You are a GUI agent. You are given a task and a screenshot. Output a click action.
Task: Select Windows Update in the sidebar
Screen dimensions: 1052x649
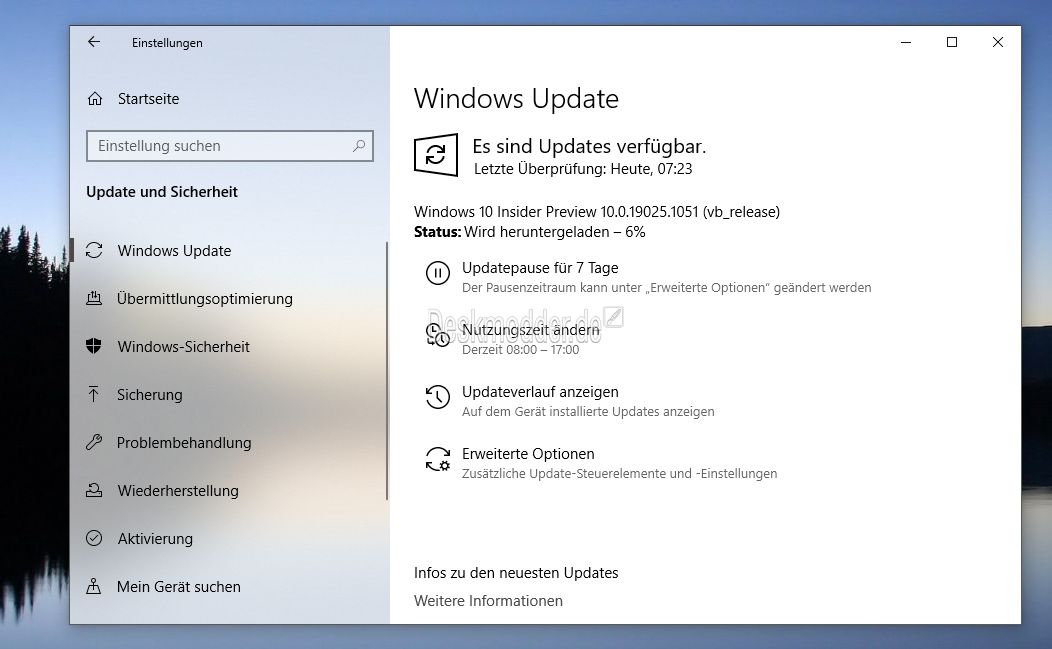[174, 250]
